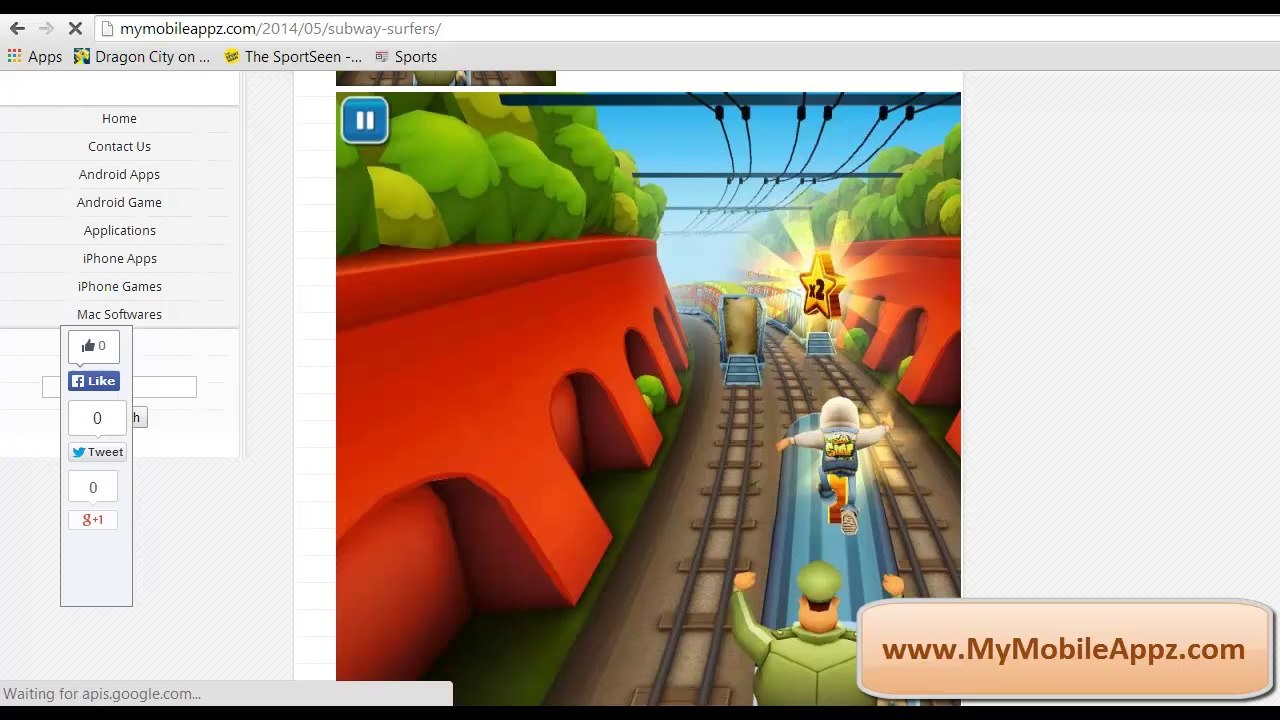Open the iPhone Apps menu link
Viewport: 1280px width, 720px height.
(119, 258)
